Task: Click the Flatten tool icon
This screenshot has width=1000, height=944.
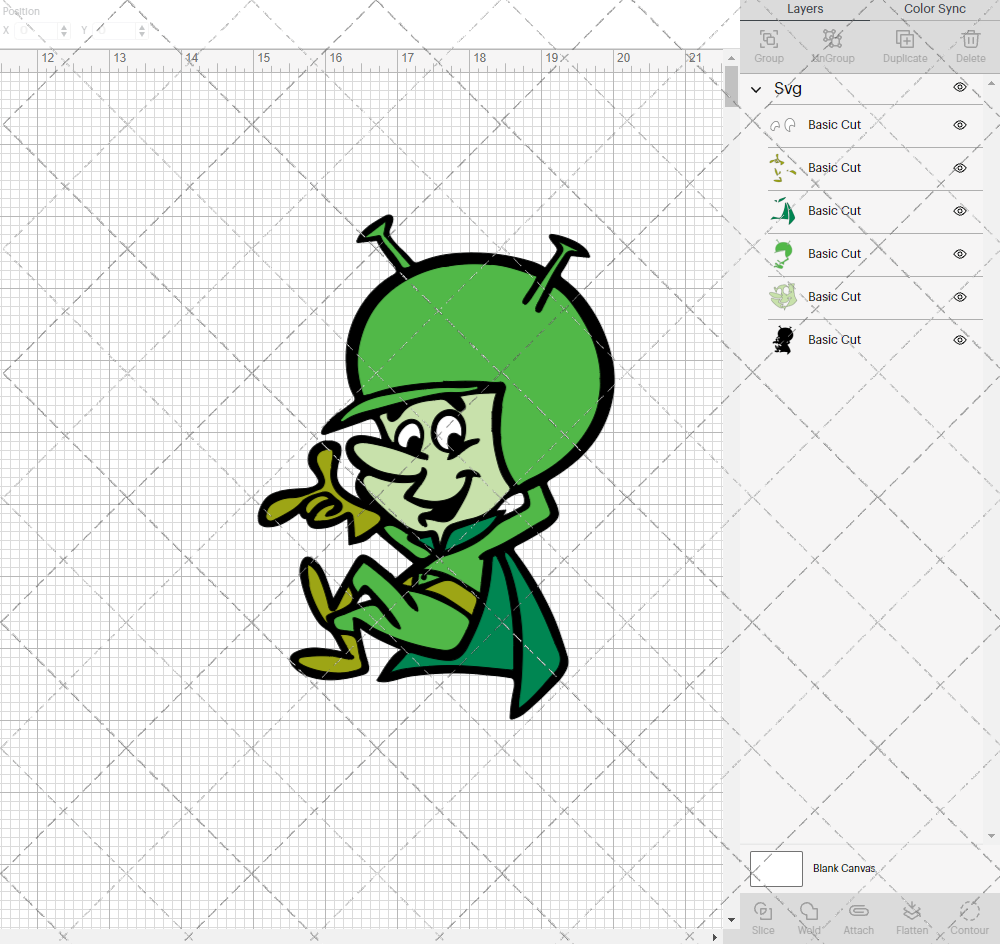Action: point(911,911)
